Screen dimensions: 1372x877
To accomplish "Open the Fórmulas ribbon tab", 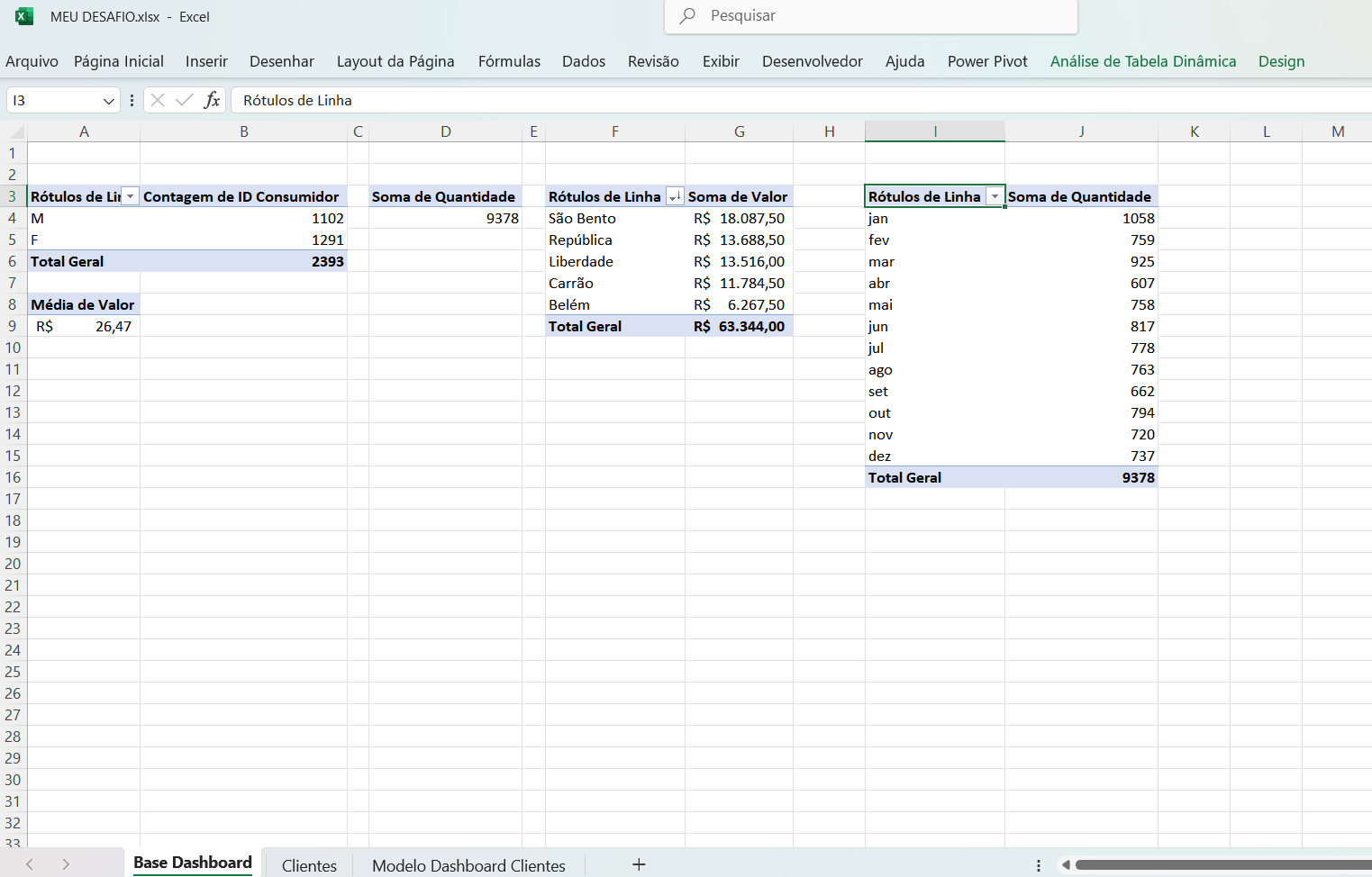I will 509,61.
